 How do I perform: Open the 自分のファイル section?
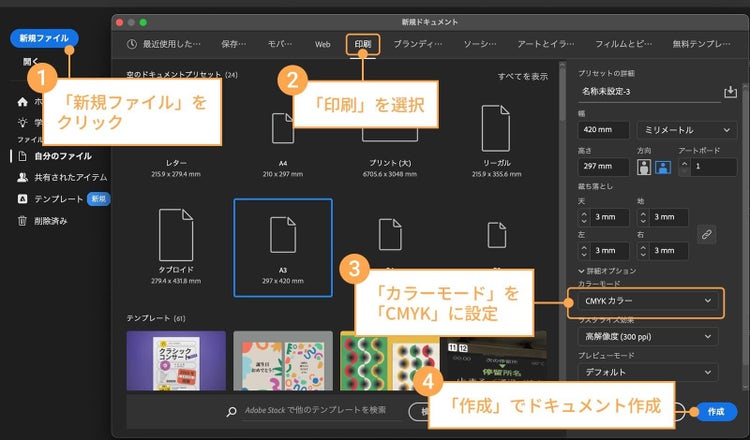pos(63,156)
